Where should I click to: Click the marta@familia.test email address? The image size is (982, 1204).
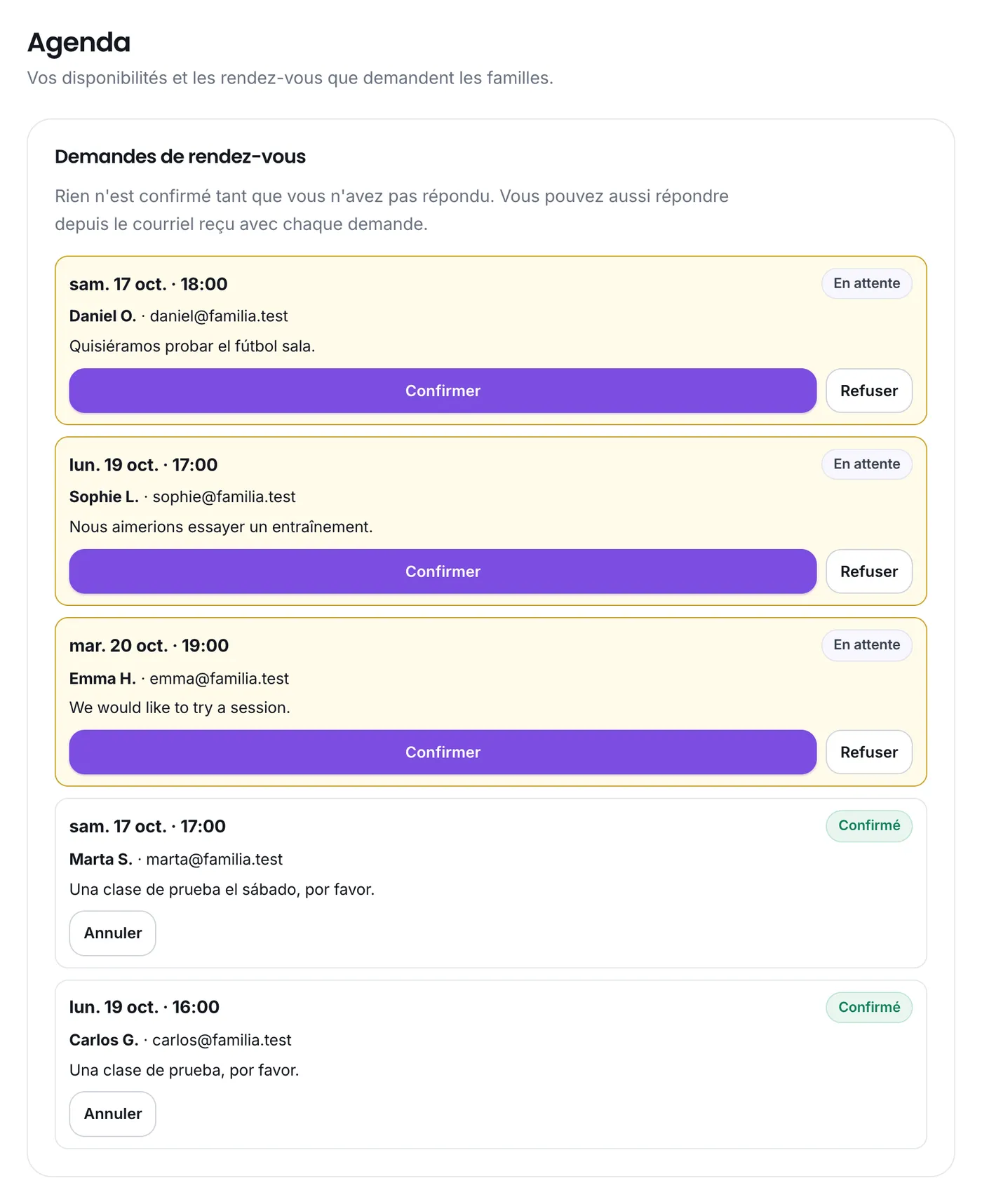215,860
